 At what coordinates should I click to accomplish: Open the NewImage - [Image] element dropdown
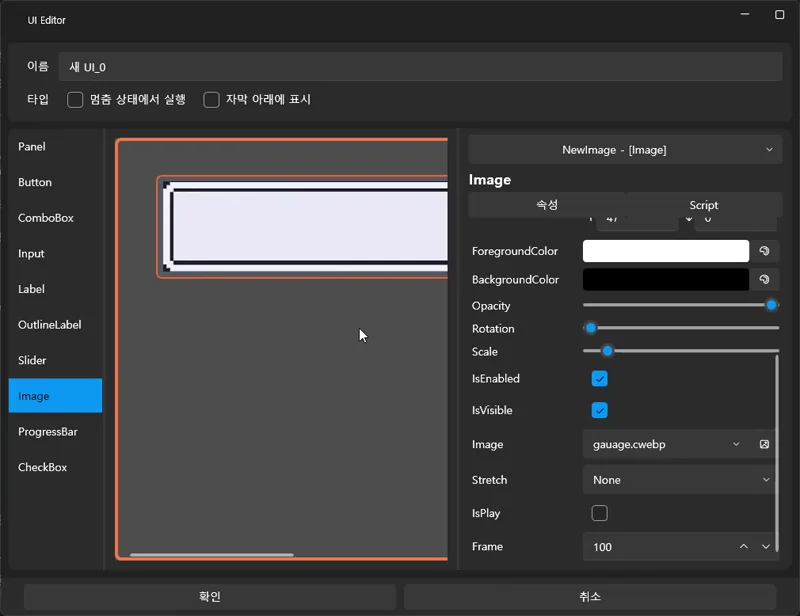tap(625, 150)
